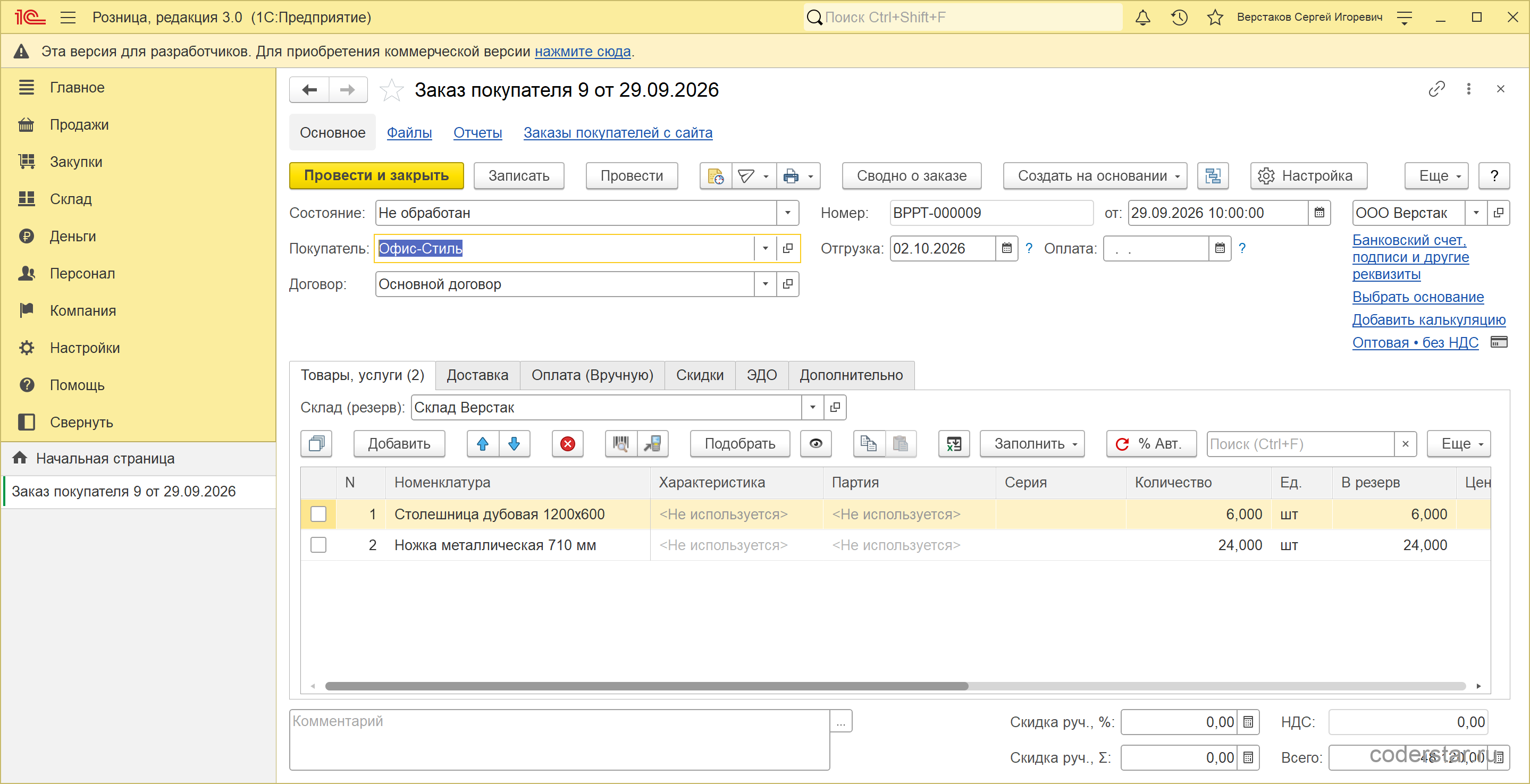Open top toolbar Еще menu

pos(1437,176)
